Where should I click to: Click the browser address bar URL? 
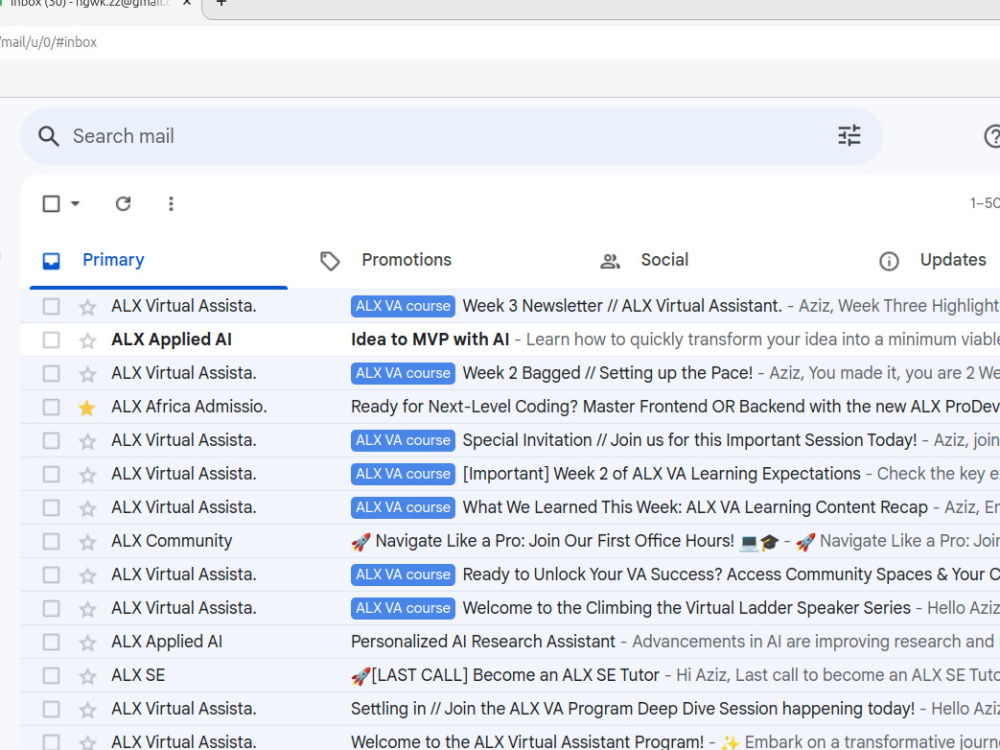[48, 42]
